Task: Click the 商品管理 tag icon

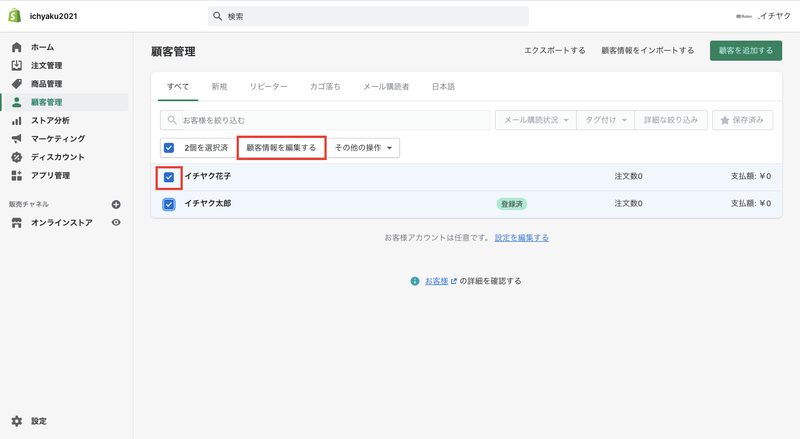Action: pos(17,84)
